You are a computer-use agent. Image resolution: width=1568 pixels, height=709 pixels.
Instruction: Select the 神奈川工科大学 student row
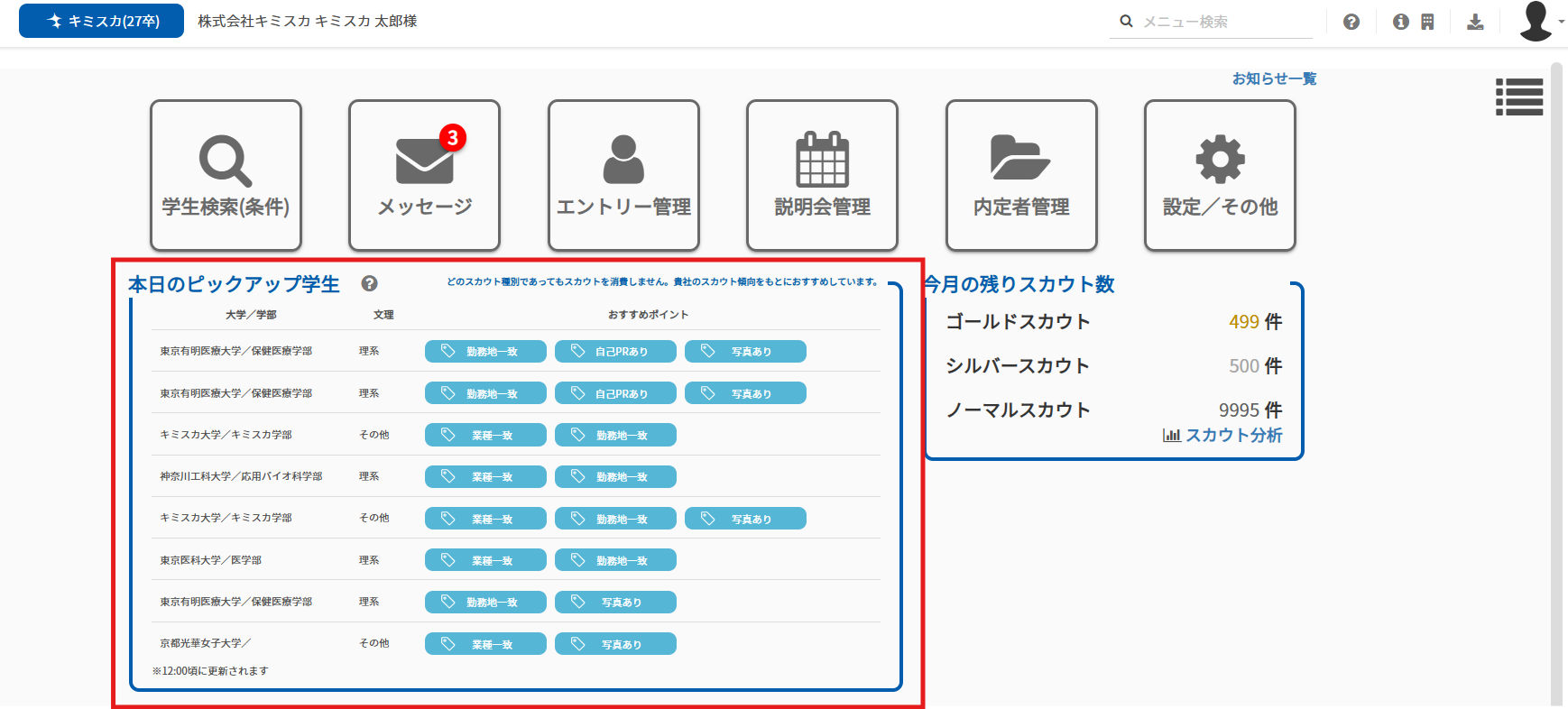point(241,476)
